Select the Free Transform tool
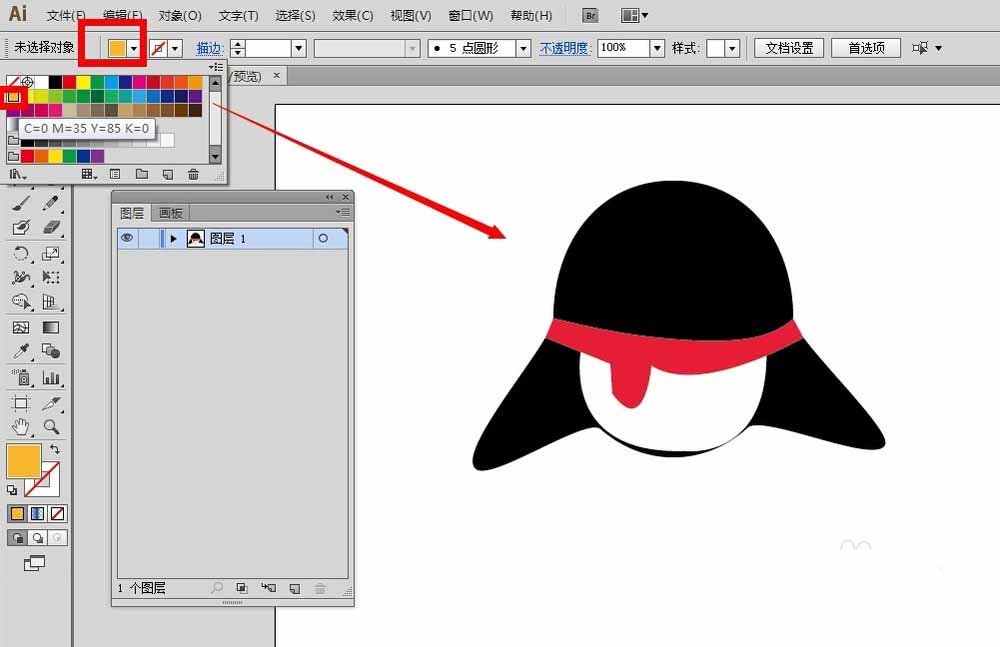This screenshot has height=647, width=1000. 51,278
